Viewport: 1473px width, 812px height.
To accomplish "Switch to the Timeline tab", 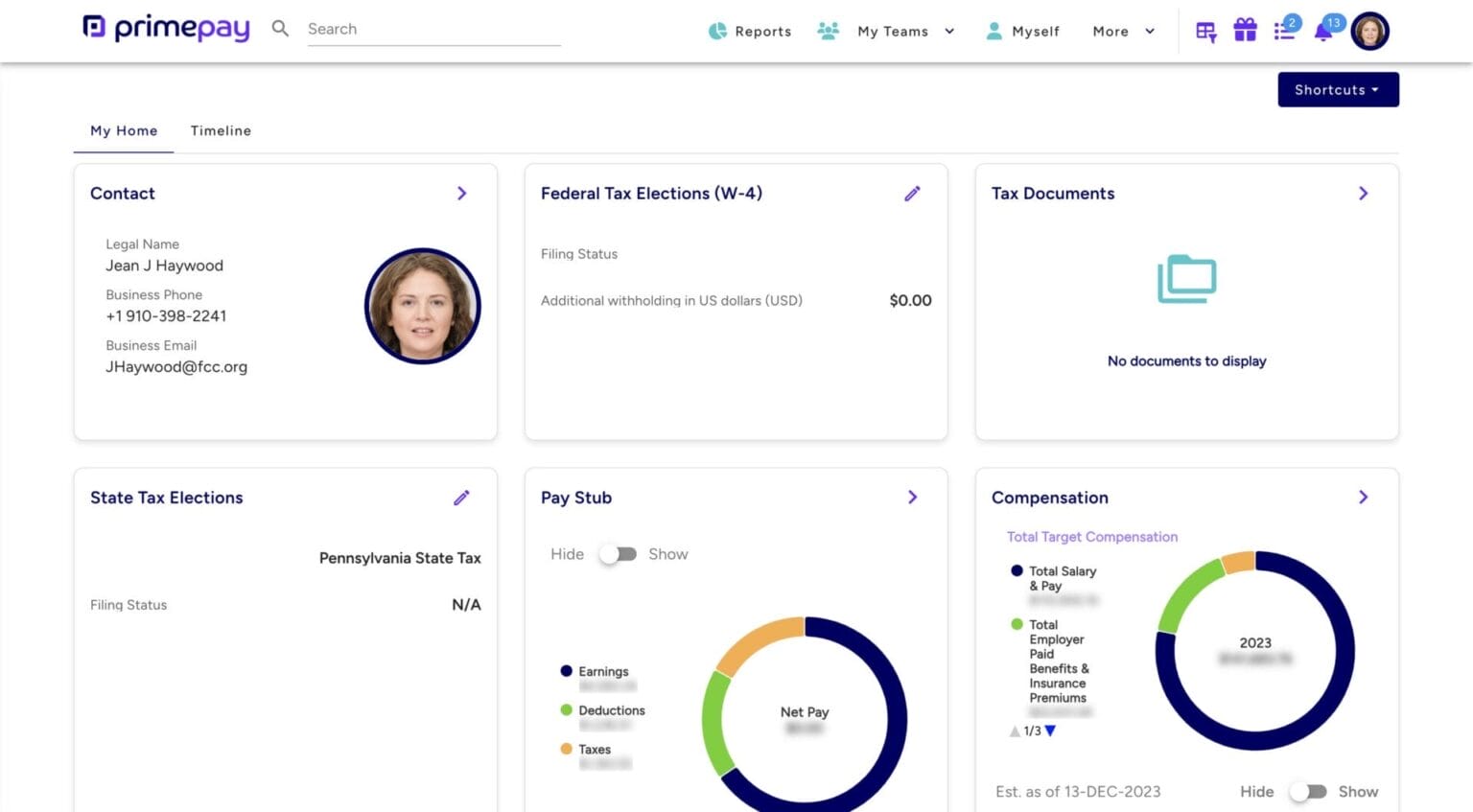I will pyautogui.click(x=221, y=130).
